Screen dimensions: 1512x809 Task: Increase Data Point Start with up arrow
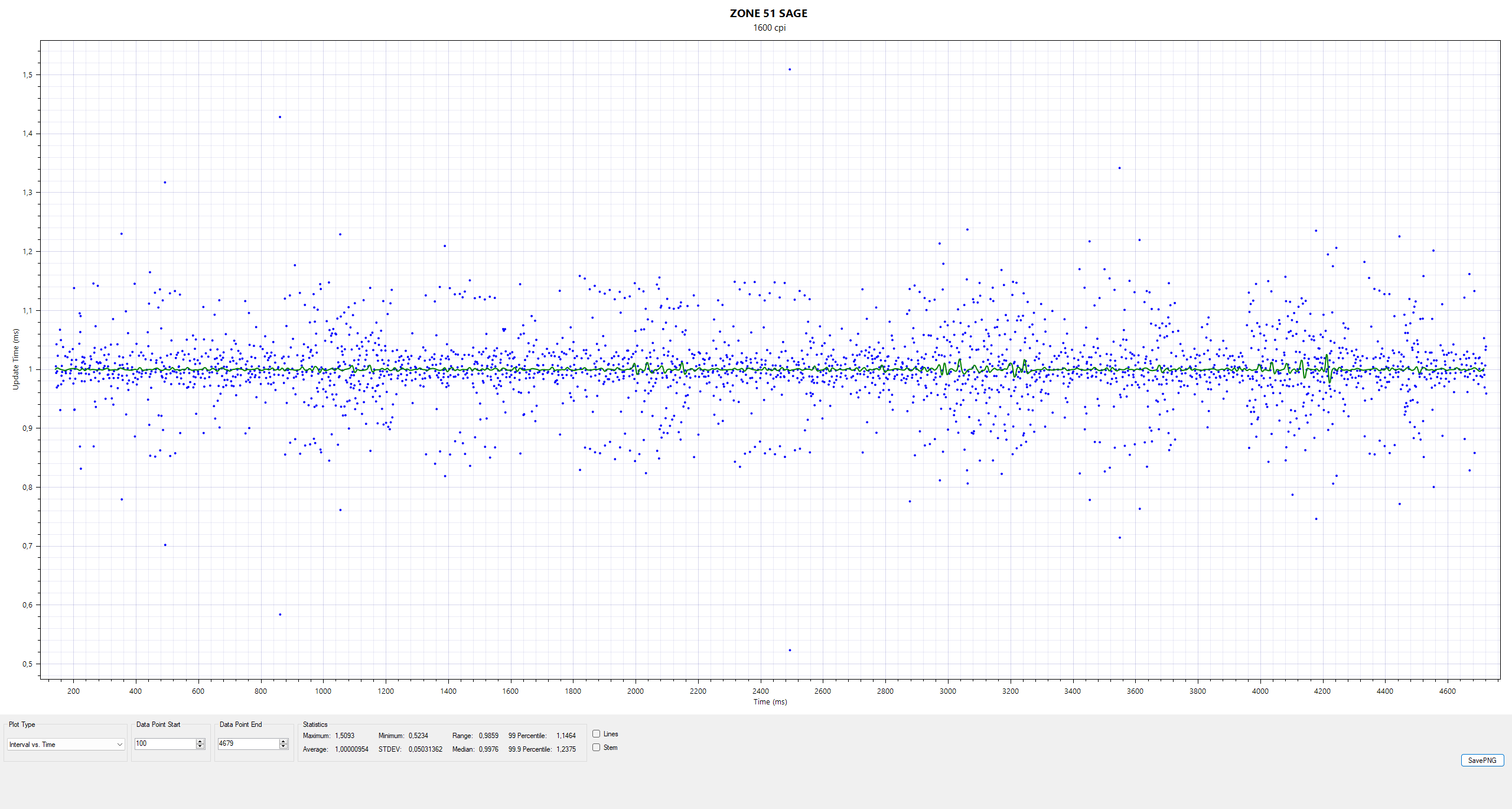pos(200,741)
